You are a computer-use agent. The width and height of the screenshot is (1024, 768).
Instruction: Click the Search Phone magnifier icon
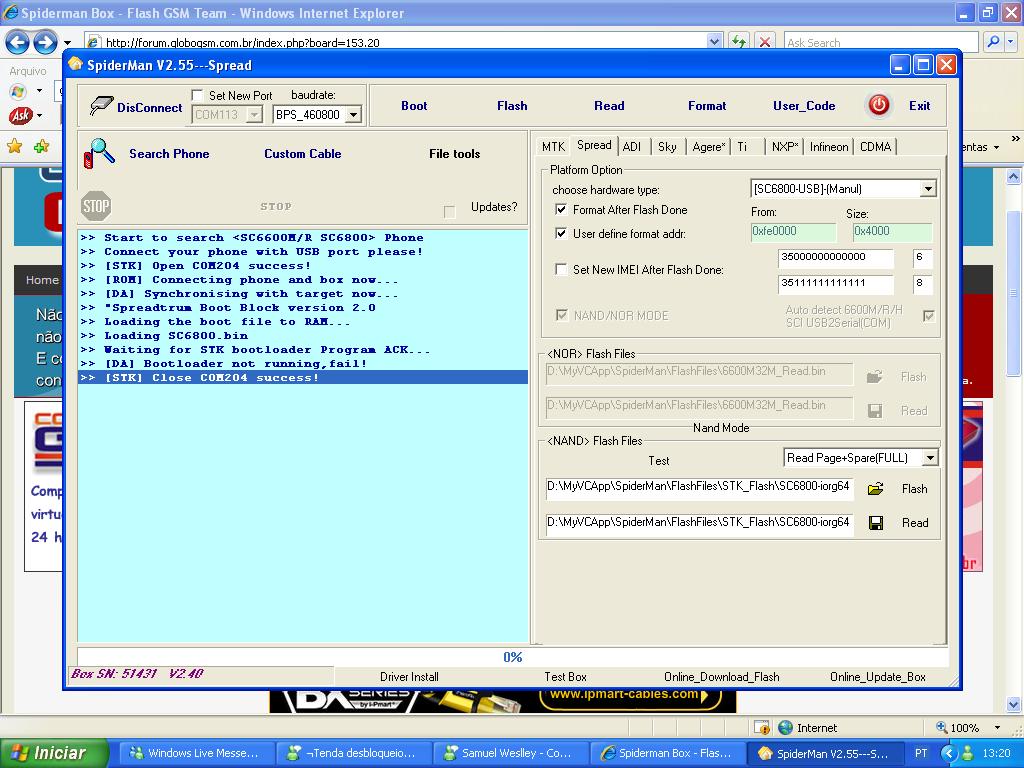point(99,154)
